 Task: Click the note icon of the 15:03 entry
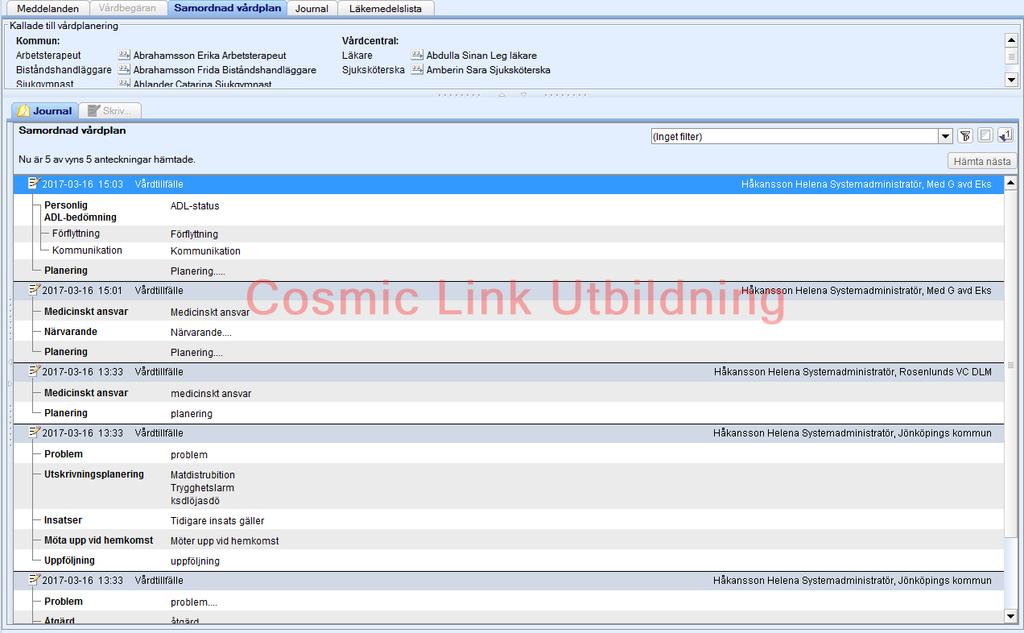tap(34, 184)
